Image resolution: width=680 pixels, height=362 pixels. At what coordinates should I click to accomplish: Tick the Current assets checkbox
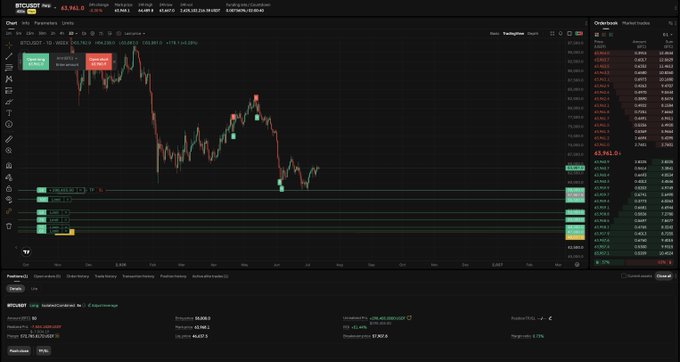(624, 276)
